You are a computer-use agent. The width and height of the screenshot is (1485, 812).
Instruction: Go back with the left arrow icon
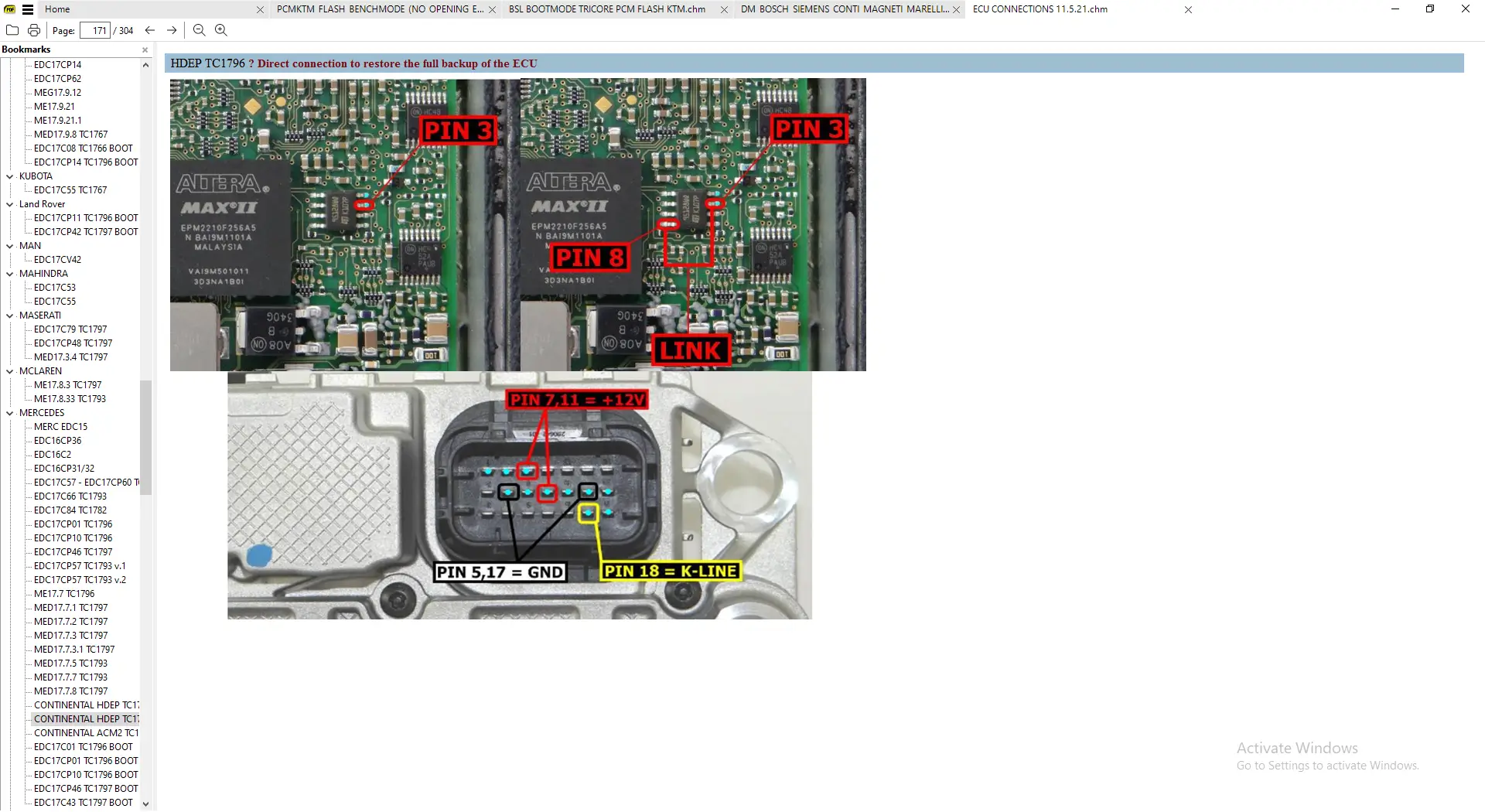150,30
